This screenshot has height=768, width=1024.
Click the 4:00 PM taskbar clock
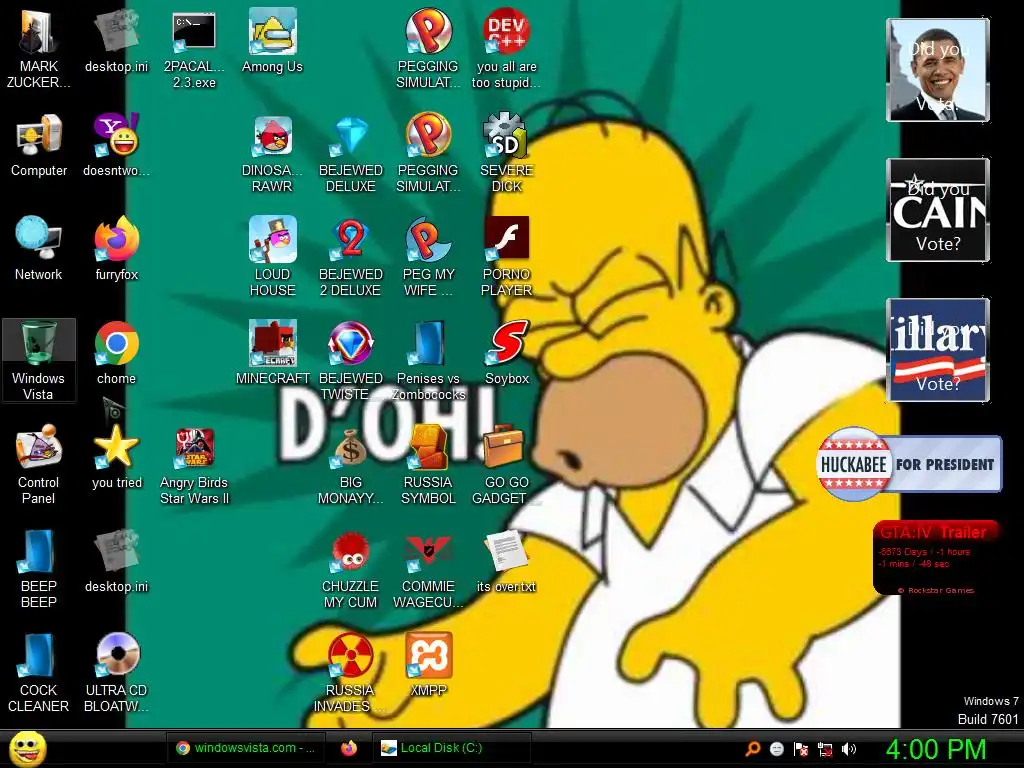tap(935, 749)
